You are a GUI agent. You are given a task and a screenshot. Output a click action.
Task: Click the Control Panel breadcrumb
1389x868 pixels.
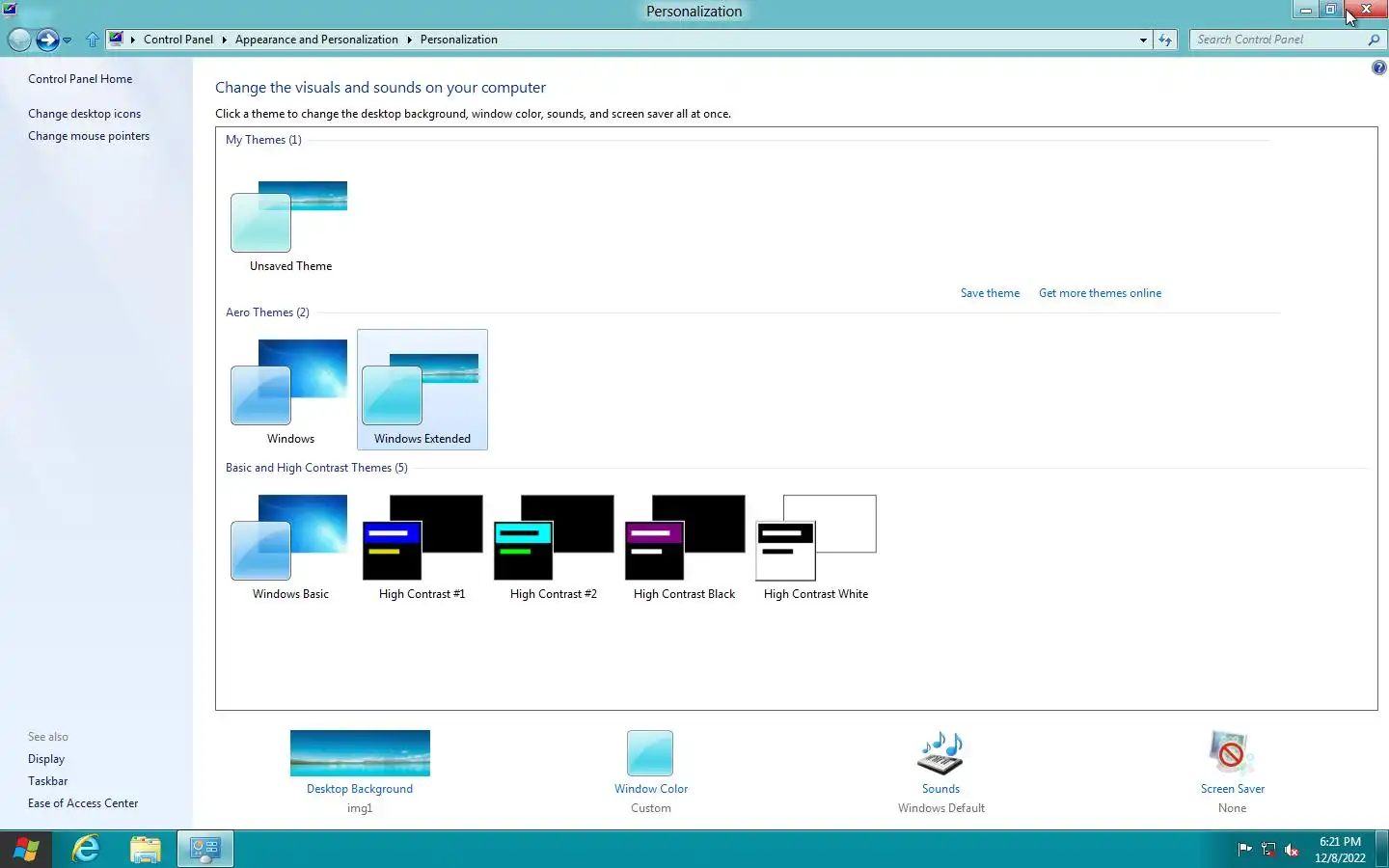point(178,40)
